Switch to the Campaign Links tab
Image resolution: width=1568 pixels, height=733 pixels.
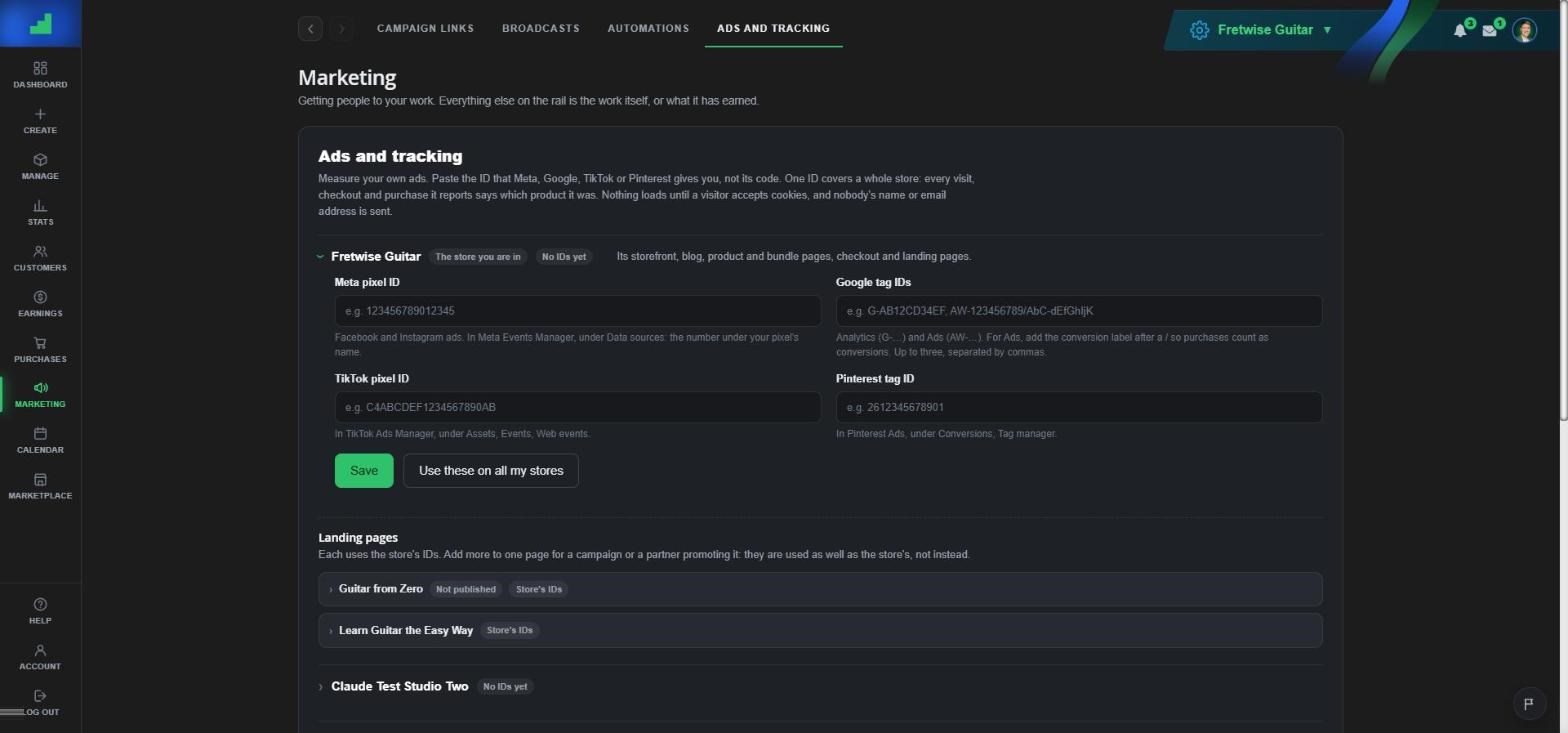point(425,28)
